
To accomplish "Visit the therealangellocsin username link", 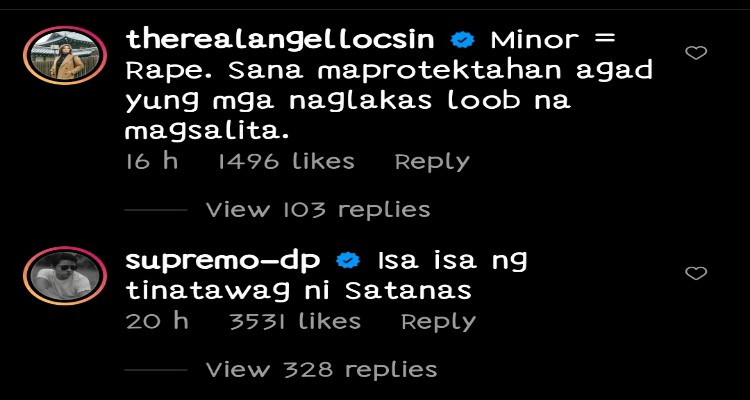I will pos(280,42).
